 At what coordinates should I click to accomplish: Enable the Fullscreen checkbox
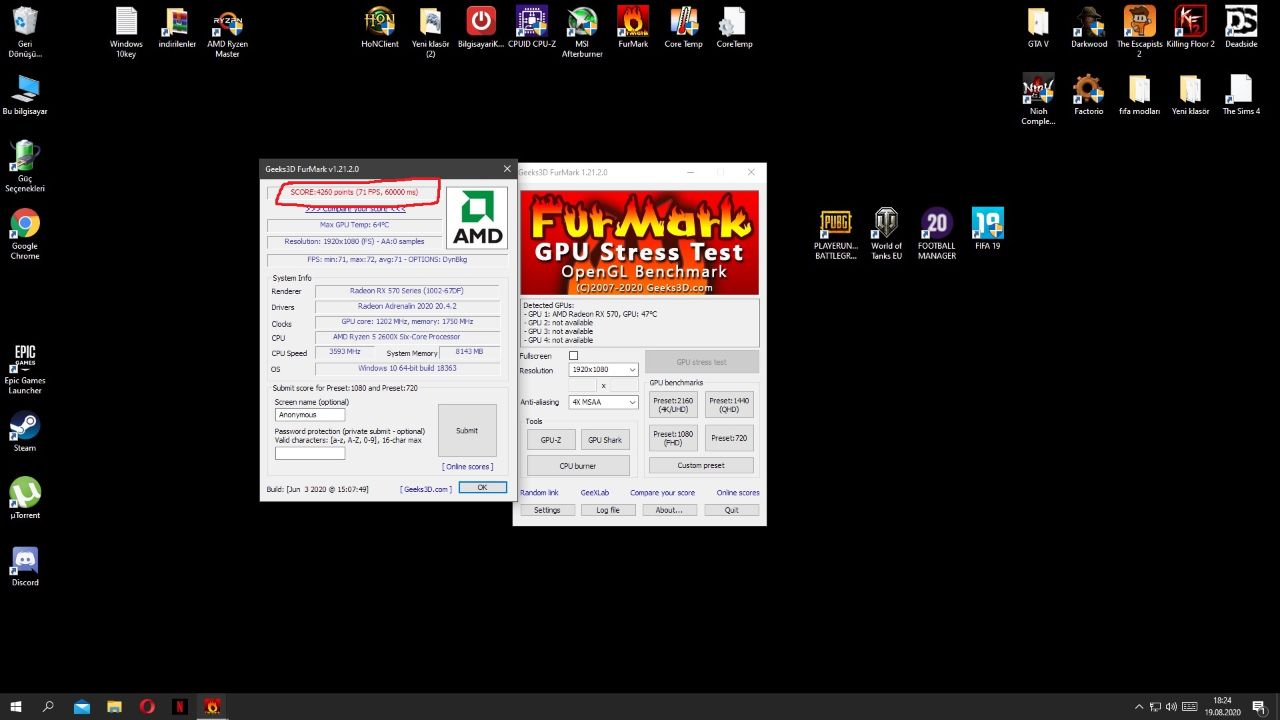[573, 356]
